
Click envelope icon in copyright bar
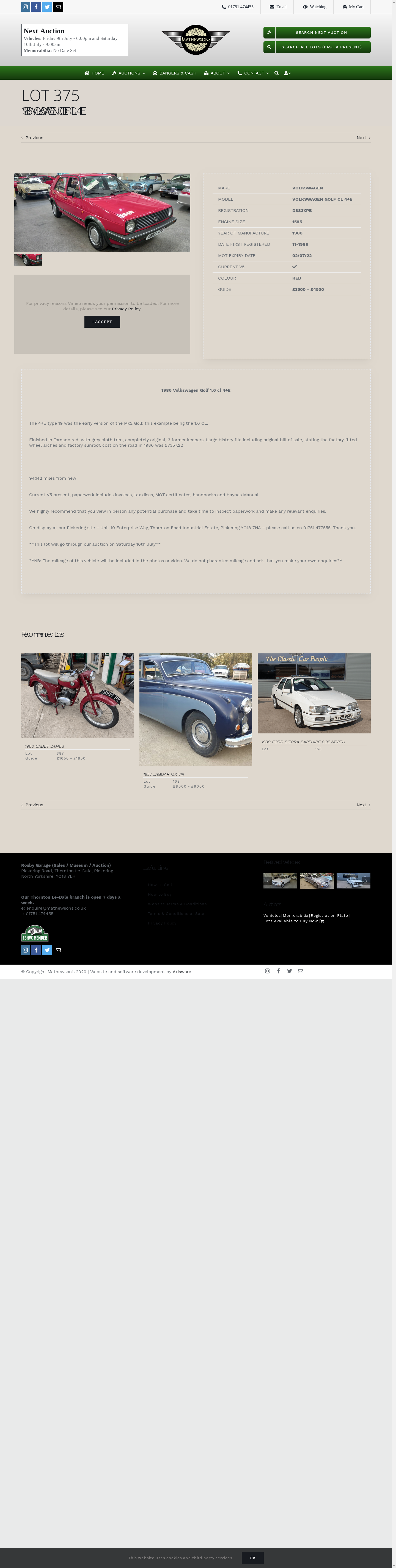[x=300, y=971]
